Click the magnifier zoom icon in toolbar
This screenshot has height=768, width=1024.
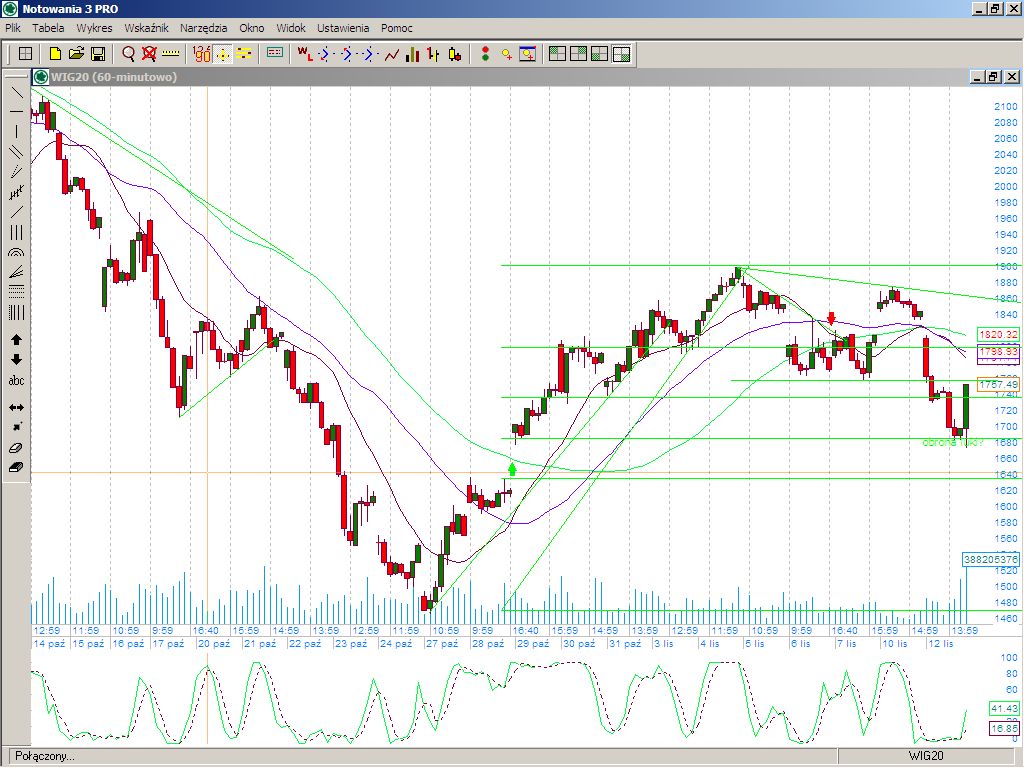coord(129,53)
